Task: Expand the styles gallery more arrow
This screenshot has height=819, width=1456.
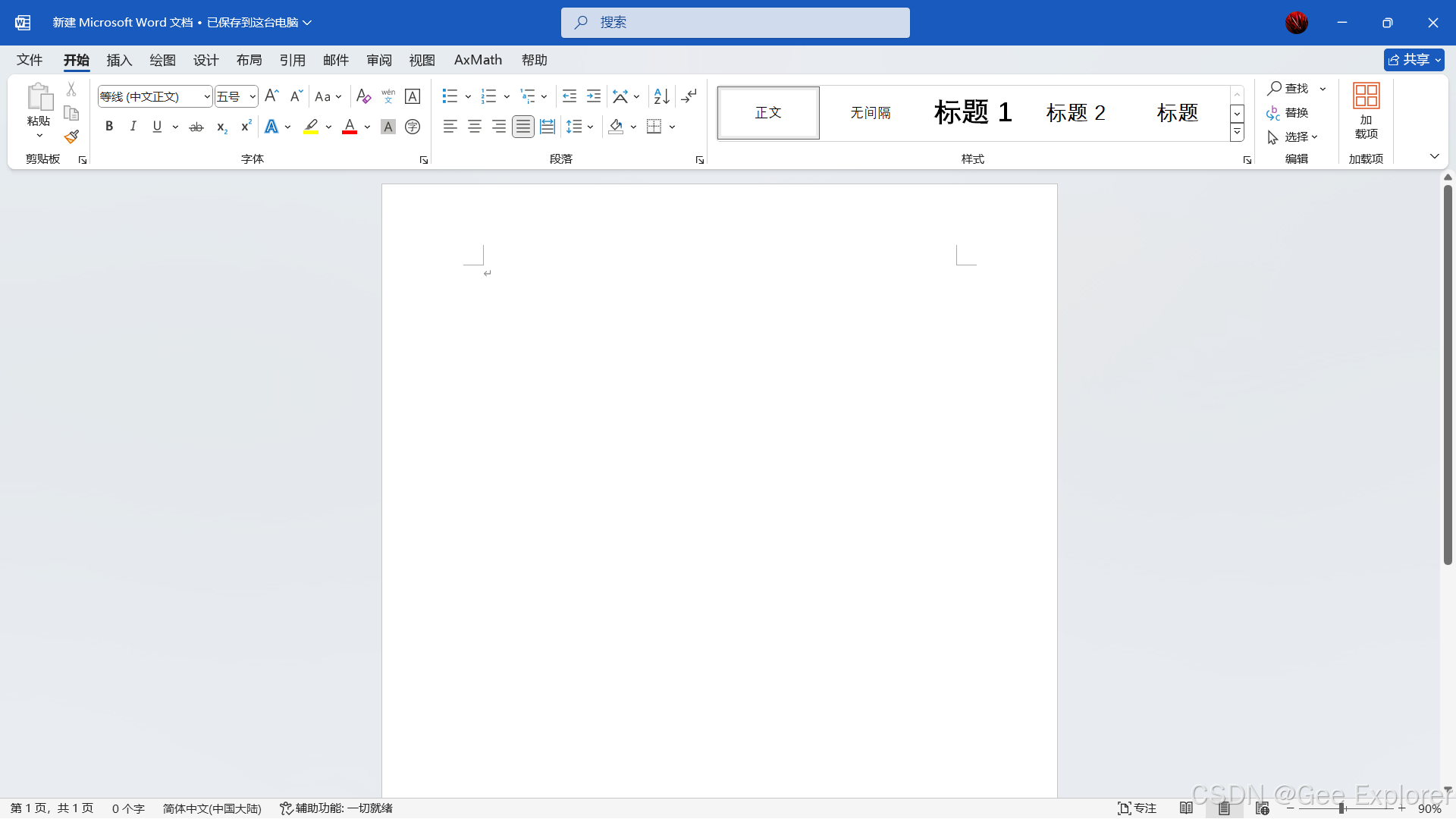Action: tap(1237, 132)
